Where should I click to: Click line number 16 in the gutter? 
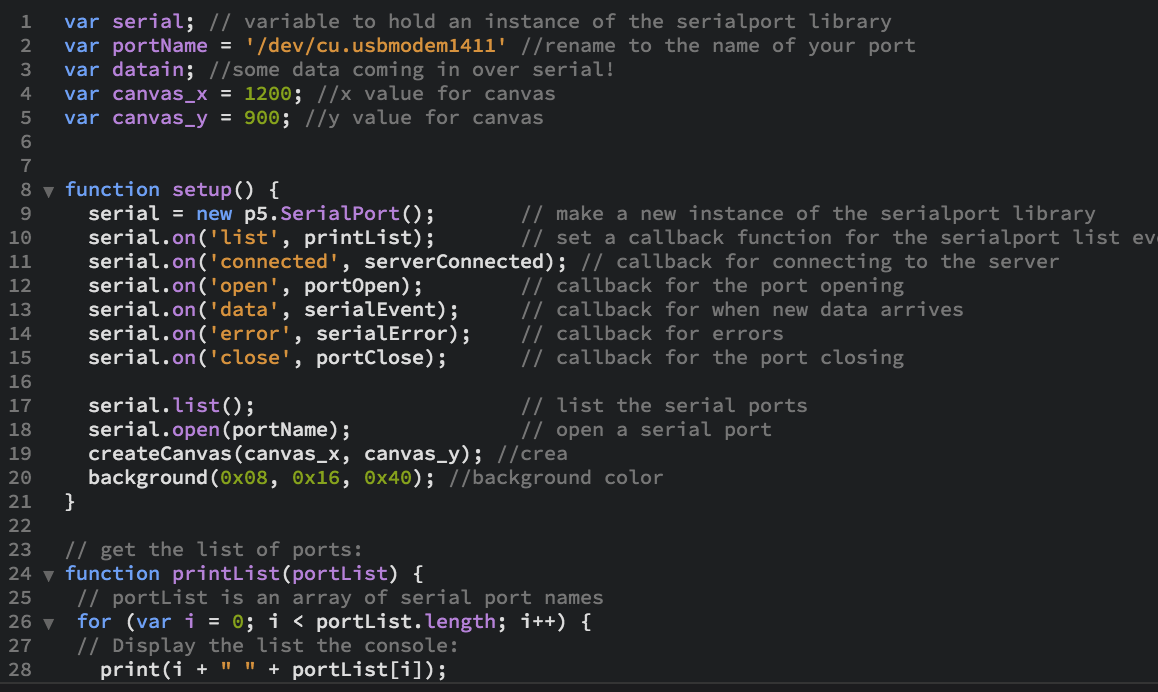pos(20,381)
